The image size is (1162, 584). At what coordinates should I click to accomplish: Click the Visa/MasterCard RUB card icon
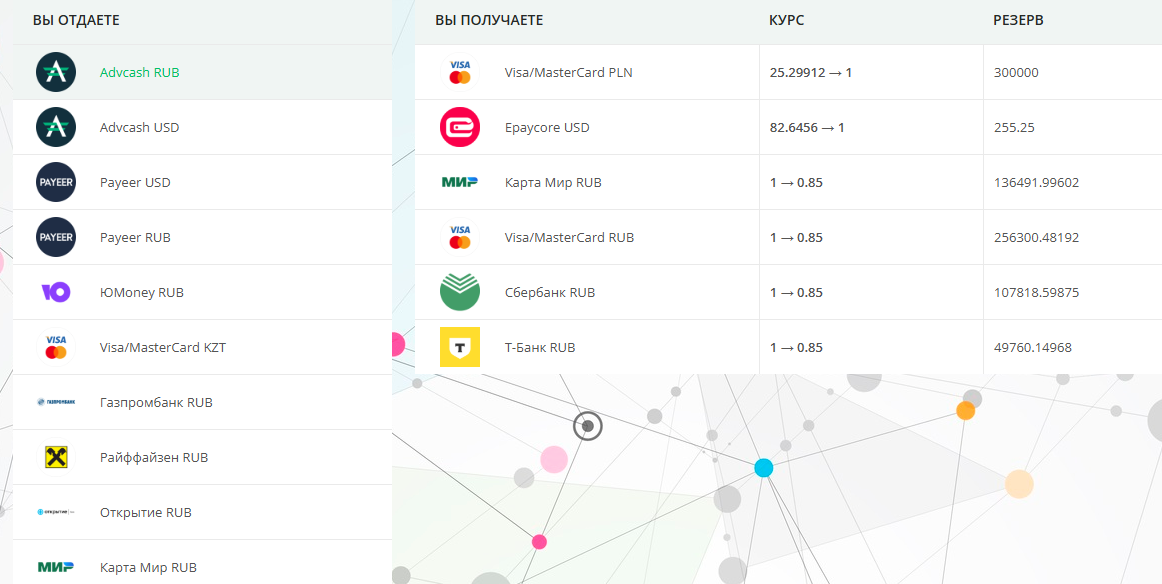(459, 237)
